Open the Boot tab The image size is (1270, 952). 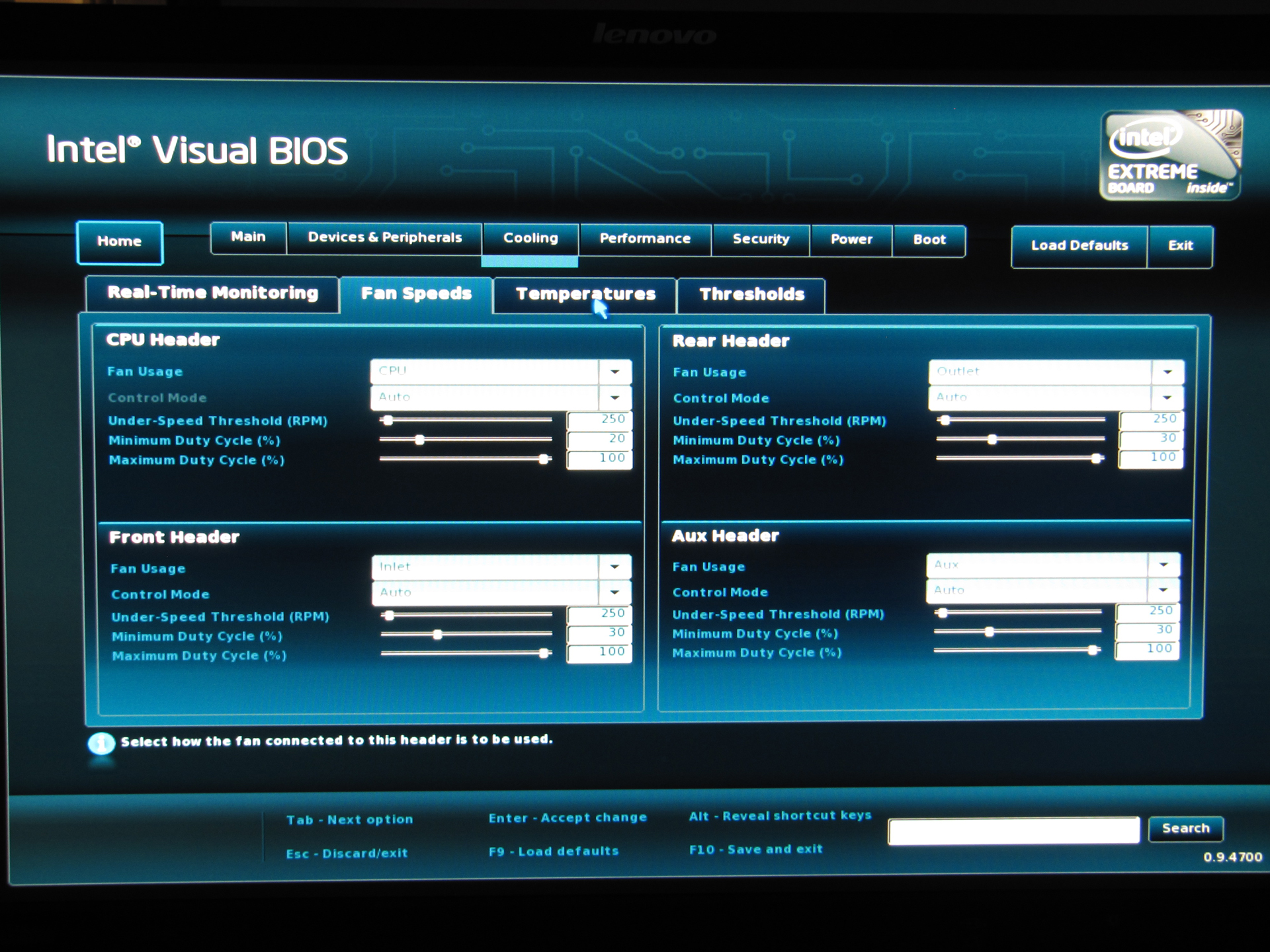click(929, 241)
